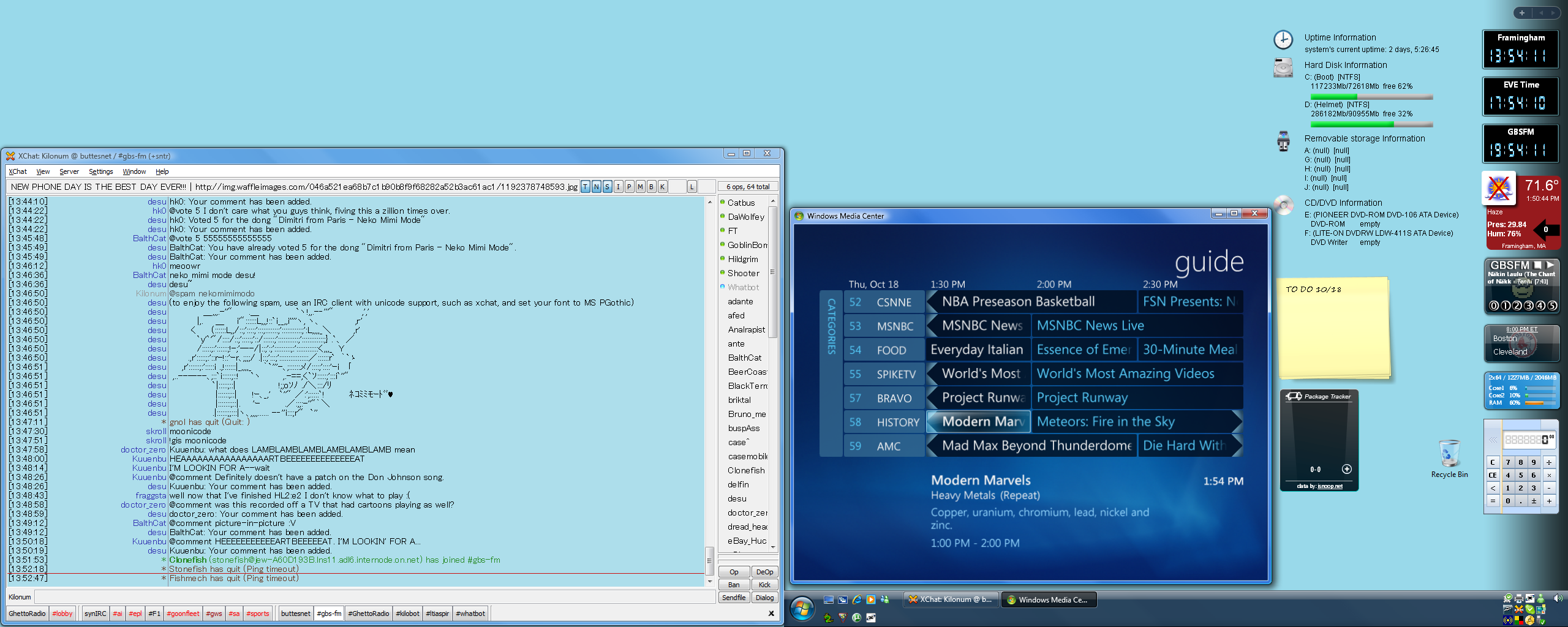Switch to the #goonfleet channel tab

tap(183, 614)
